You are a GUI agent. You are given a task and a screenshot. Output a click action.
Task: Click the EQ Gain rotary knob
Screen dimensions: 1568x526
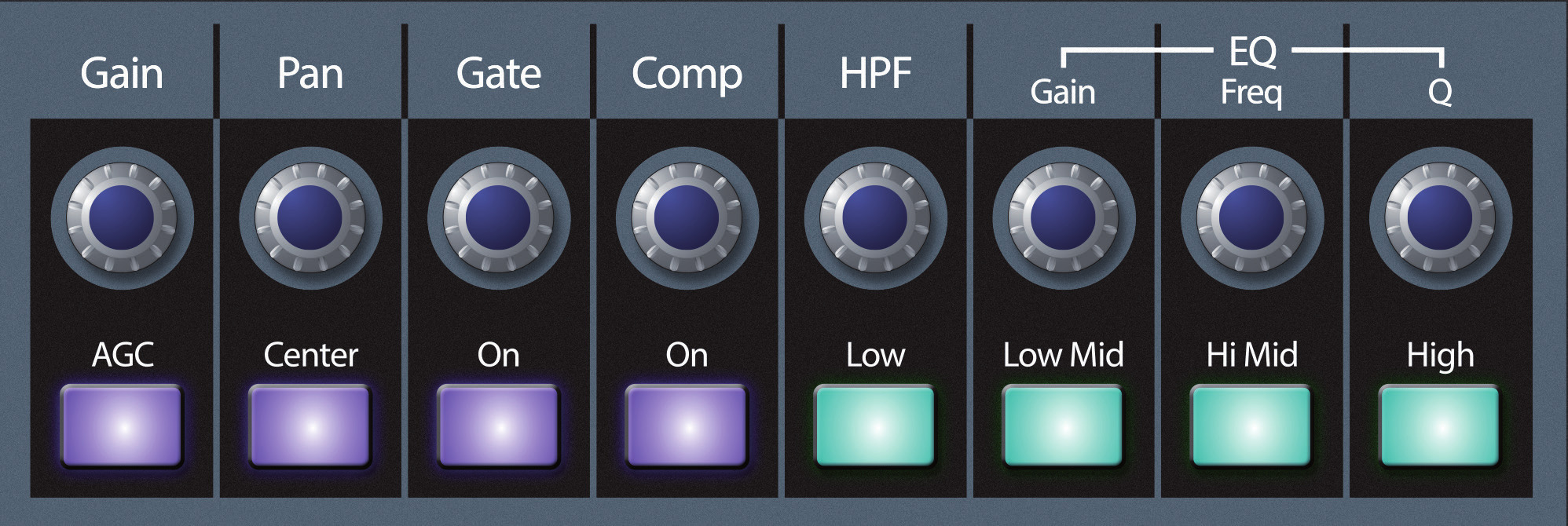pyautogui.click(x=1063, y=217)
